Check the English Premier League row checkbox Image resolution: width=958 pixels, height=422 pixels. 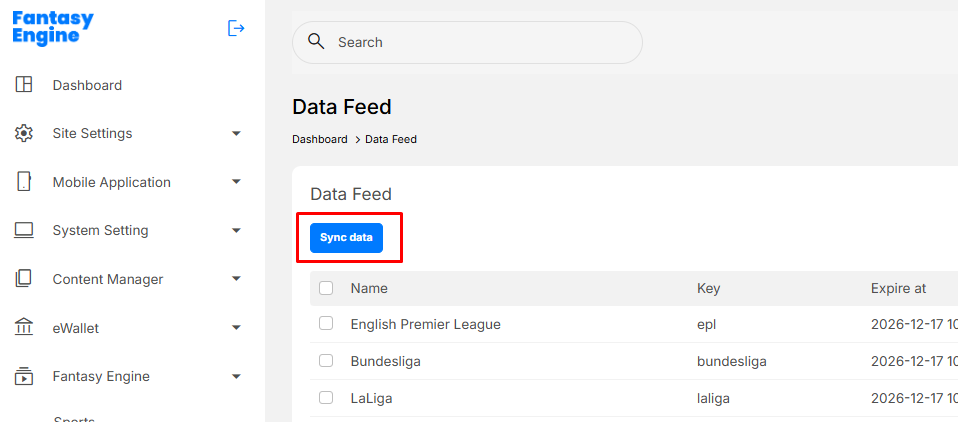point(326,324)
